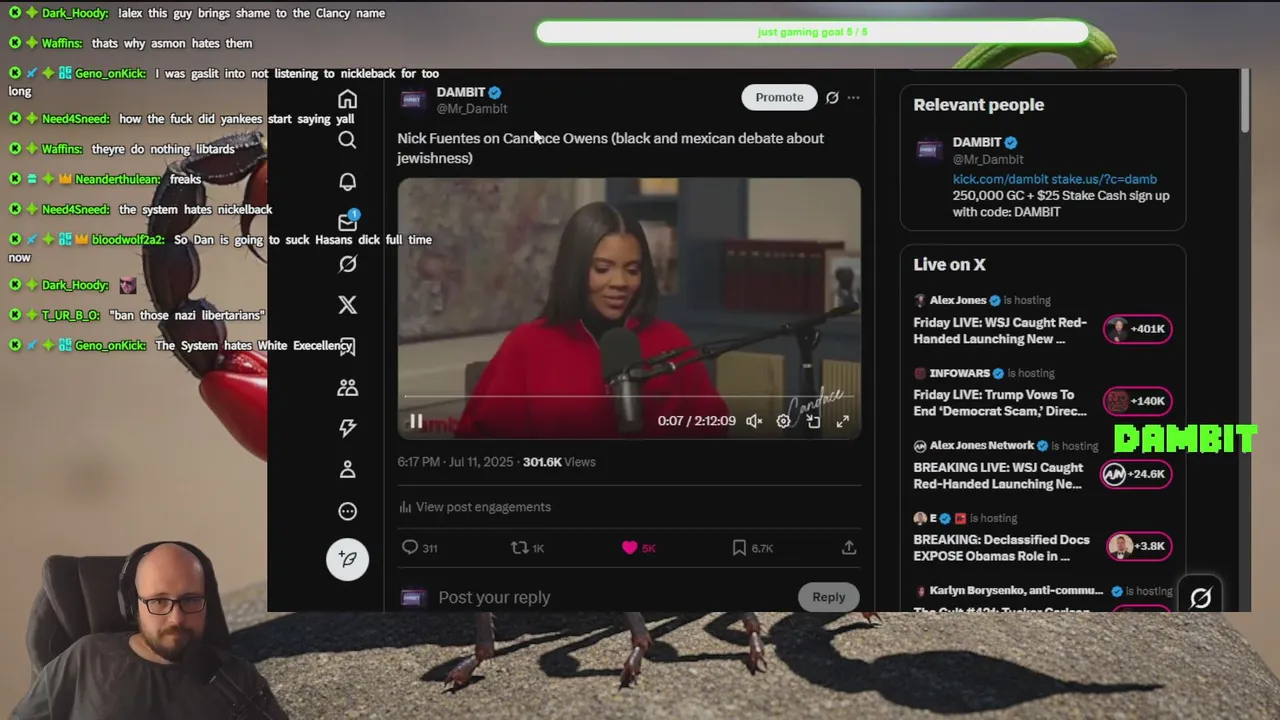Viewport: 1280px width, 720px height.
Task: Open the Grok icon in sidebar
Action: tap(347, 264)
